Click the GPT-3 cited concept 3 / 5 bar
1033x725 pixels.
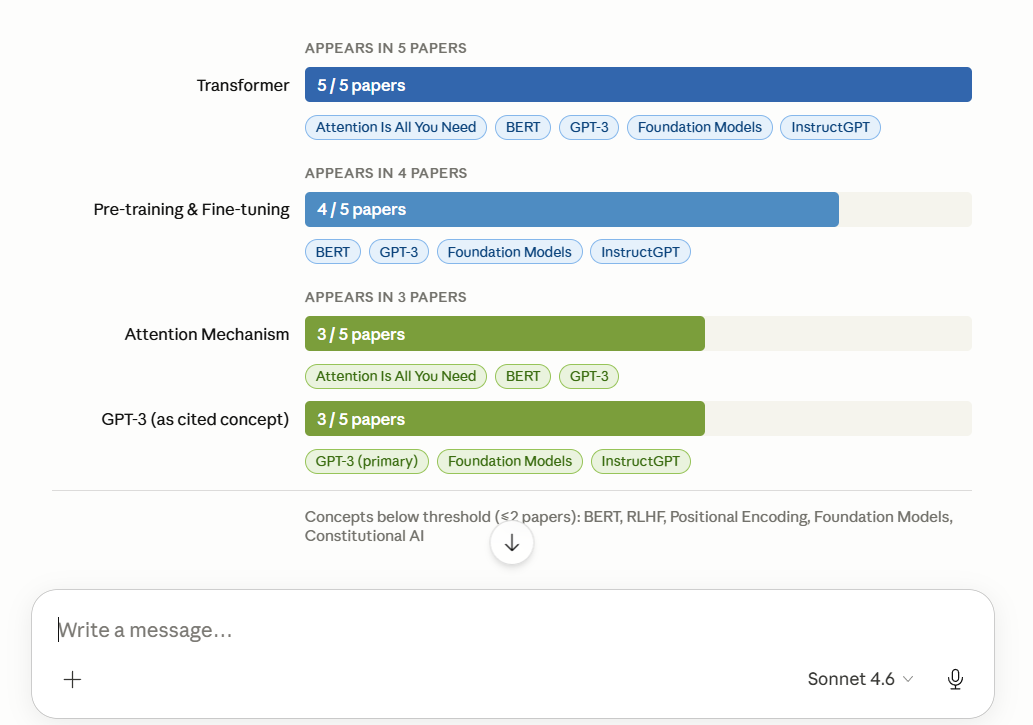point(505,419)
